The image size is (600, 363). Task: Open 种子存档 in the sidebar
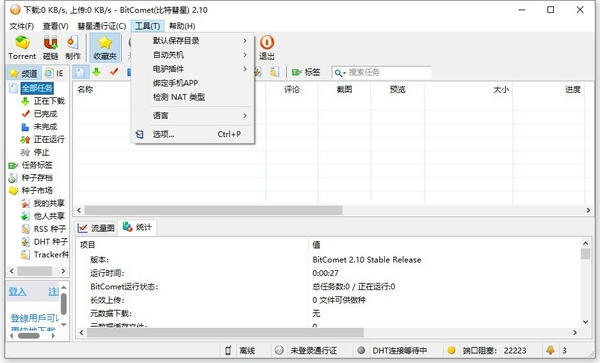37,177
